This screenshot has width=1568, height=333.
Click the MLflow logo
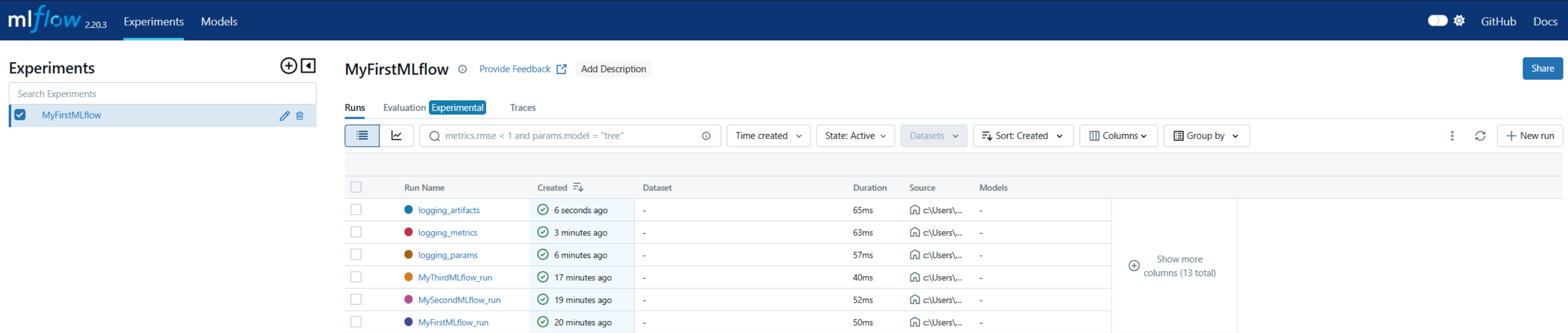coord(44,20)
